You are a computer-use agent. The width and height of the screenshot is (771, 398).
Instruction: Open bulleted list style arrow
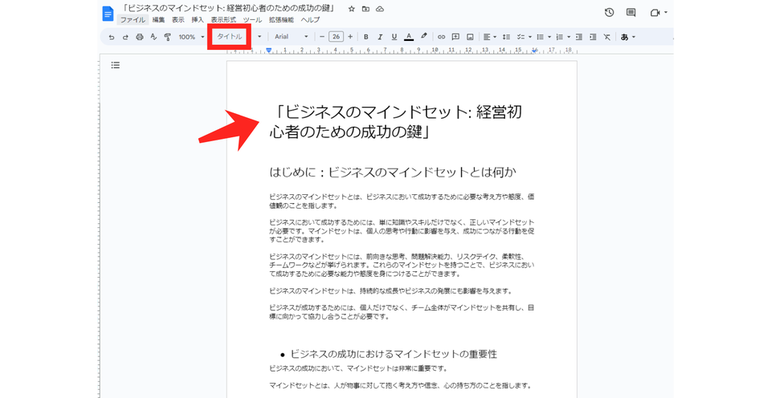[549, 37]
